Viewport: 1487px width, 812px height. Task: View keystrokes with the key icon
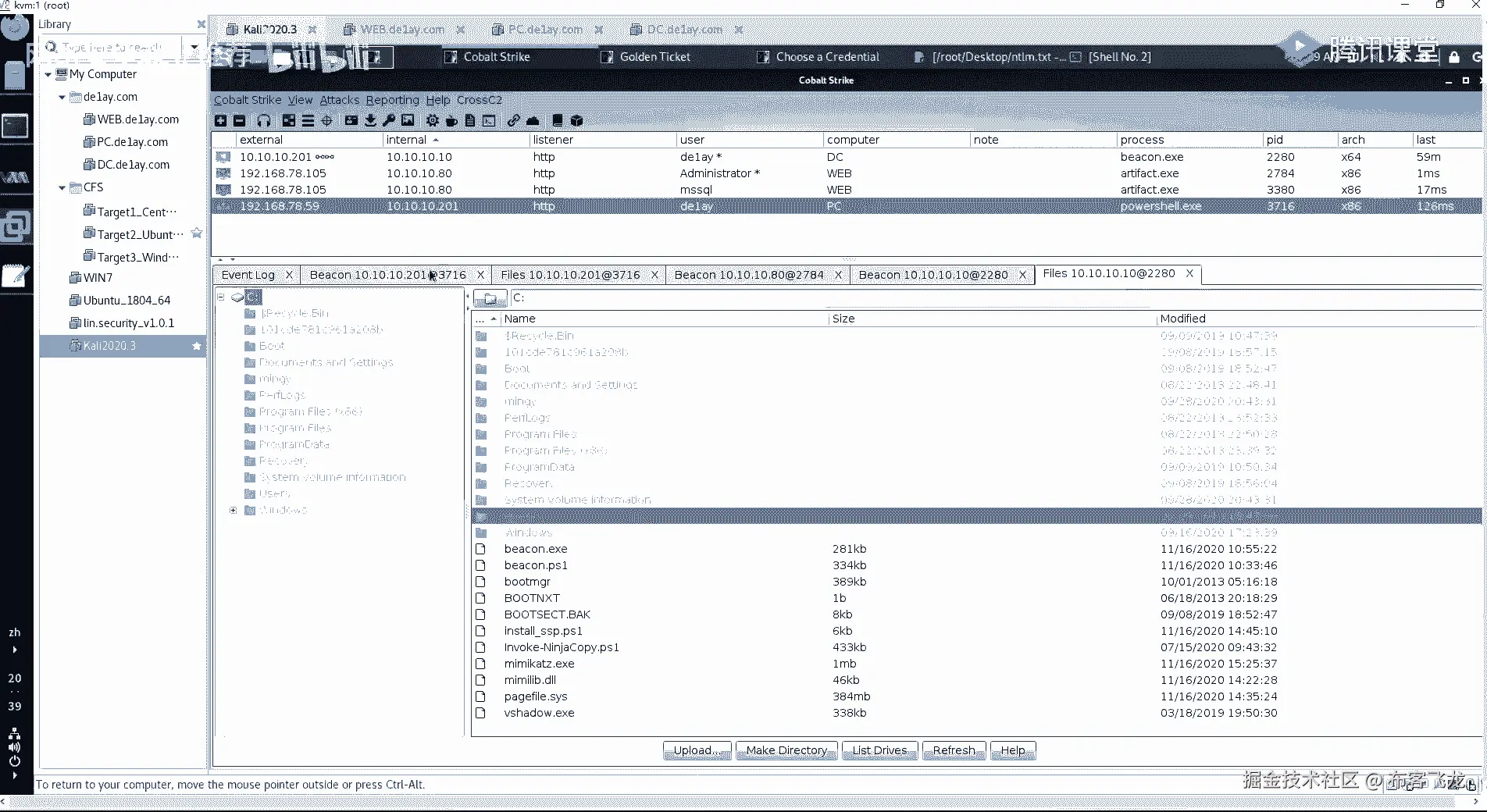pyautogui.click(x=389, y=120)
